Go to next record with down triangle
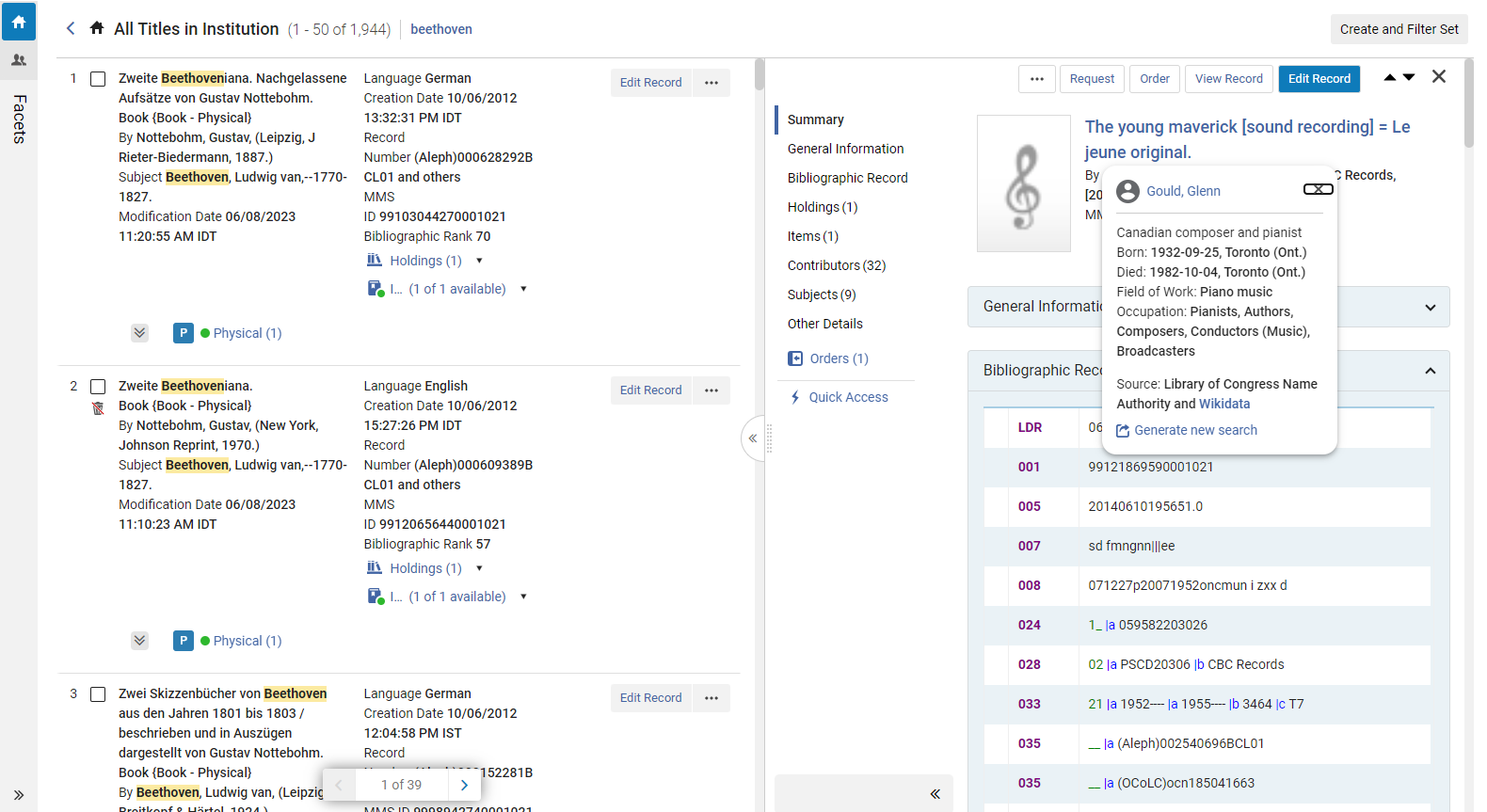Image resolution: width=1487 pixels, height=812 pixels. 1409,77
